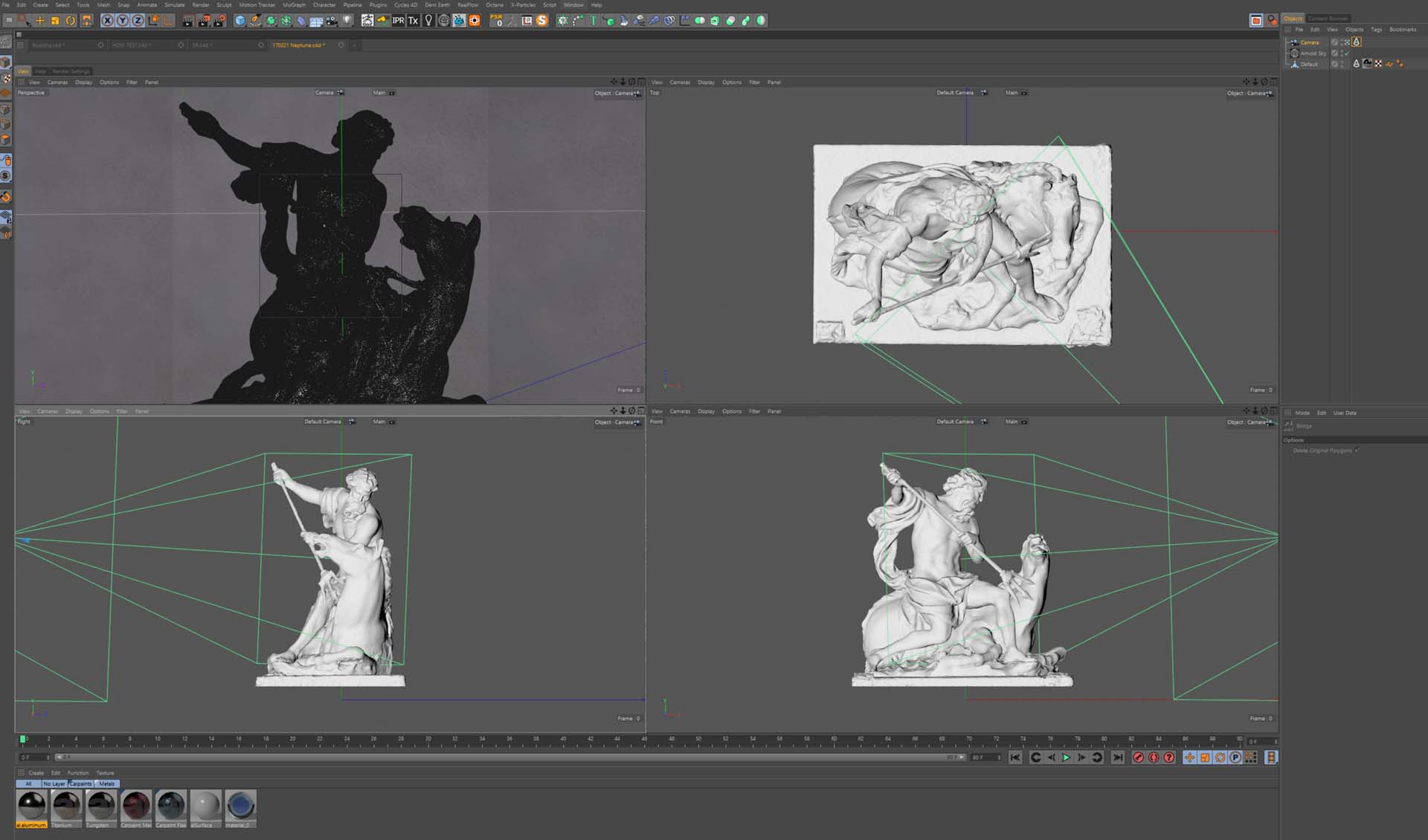The width and height of the screenshot is (1428, 840).
Task: Toggle Camera object's active camera crosshair
Action: (1347, 42)
